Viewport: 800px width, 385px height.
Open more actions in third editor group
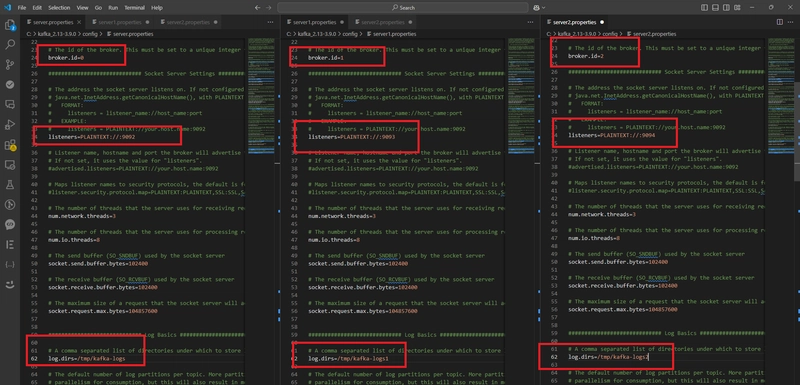coord(790,22)
